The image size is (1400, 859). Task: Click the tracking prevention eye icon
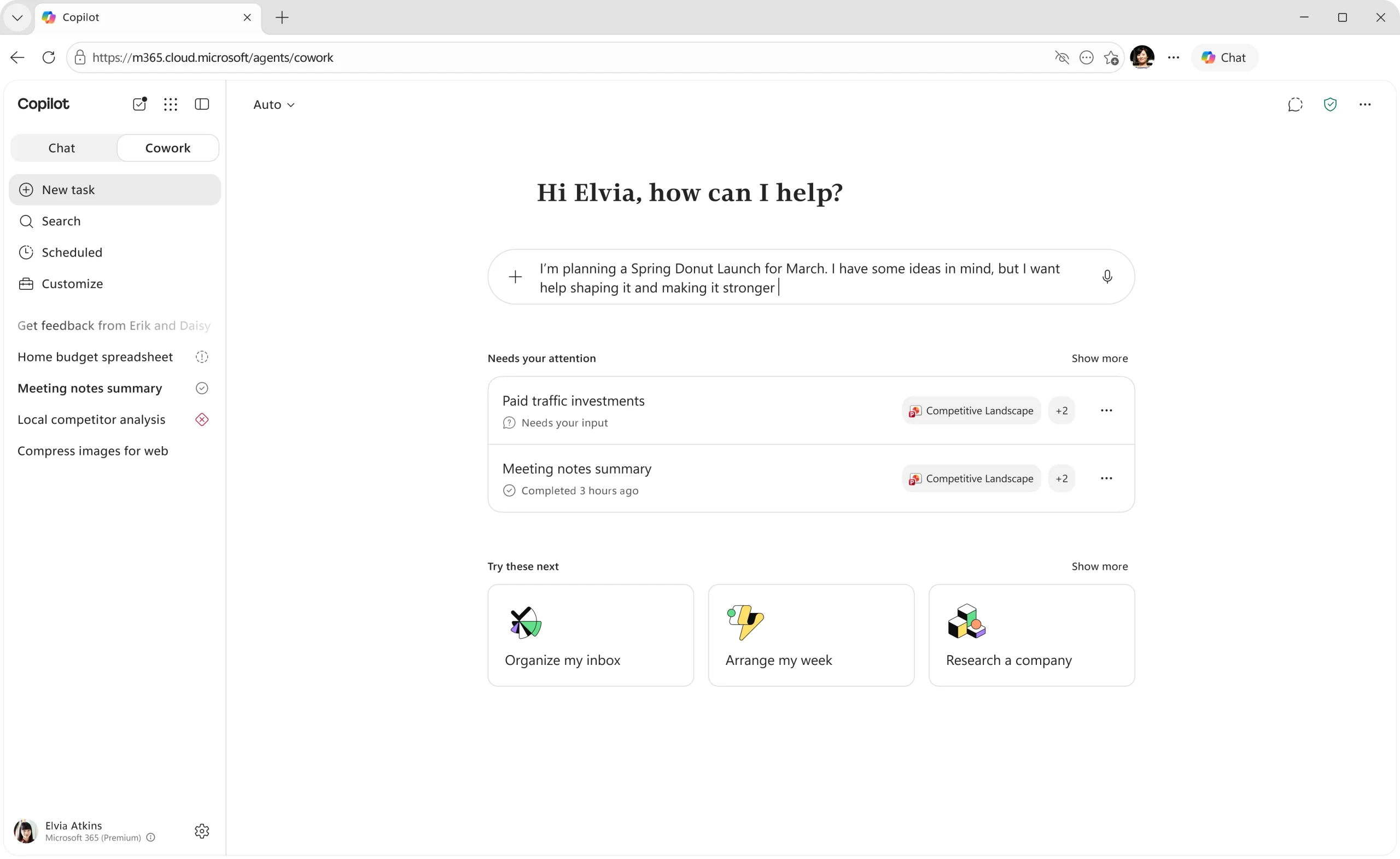[1061, 57]
